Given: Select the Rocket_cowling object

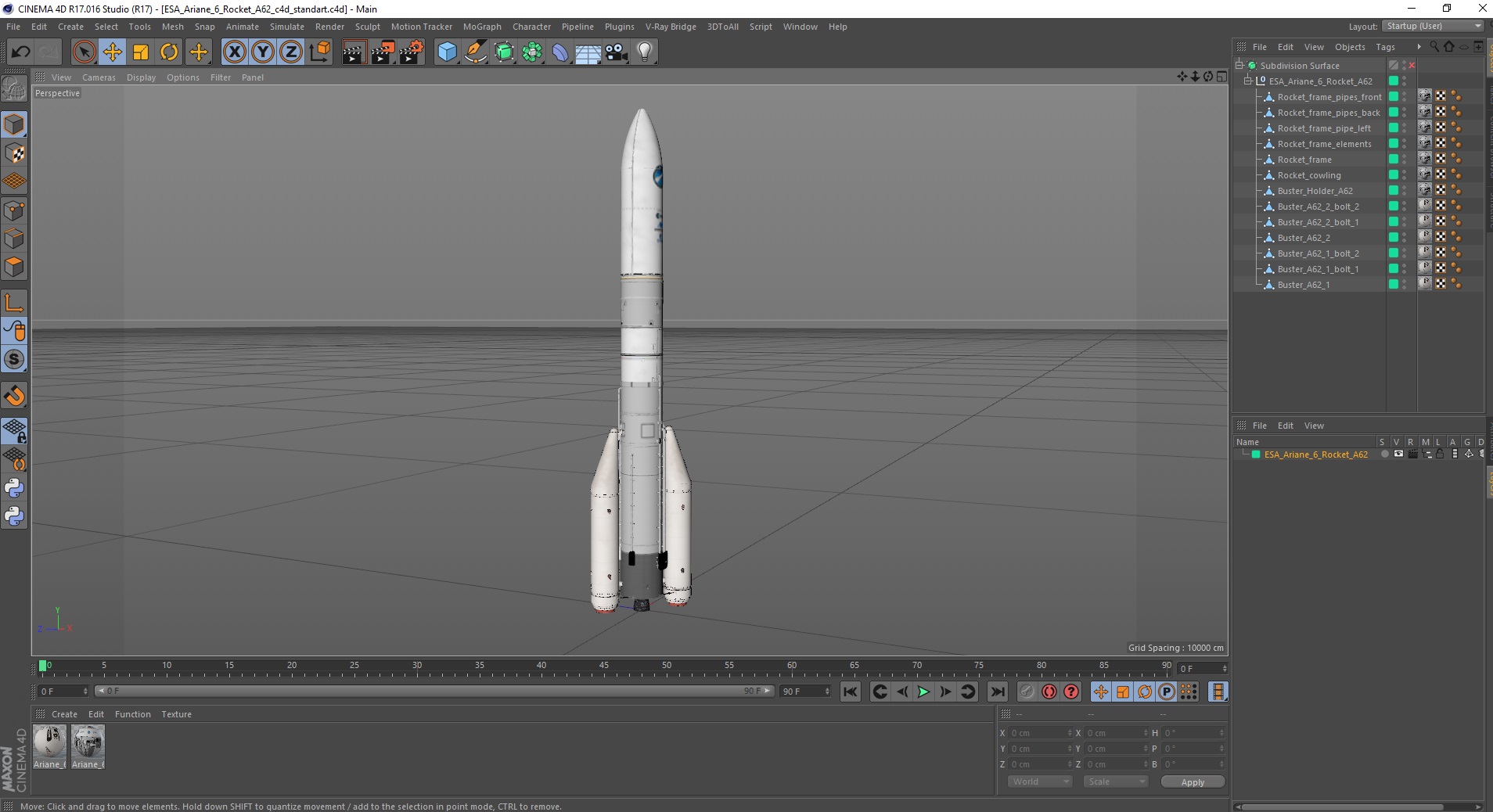Looking at the screenshot, I should pos(1308,175).
